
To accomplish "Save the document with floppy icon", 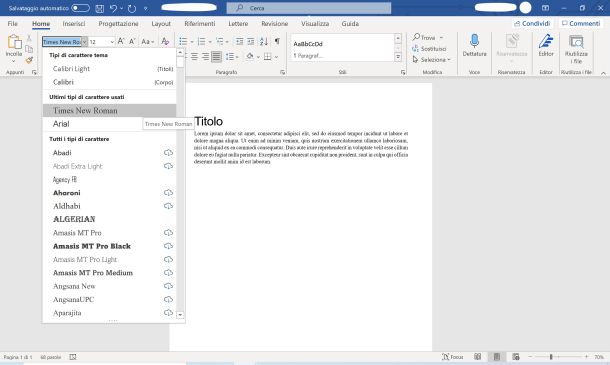I will pyautogui.click(x=100, y=8).
